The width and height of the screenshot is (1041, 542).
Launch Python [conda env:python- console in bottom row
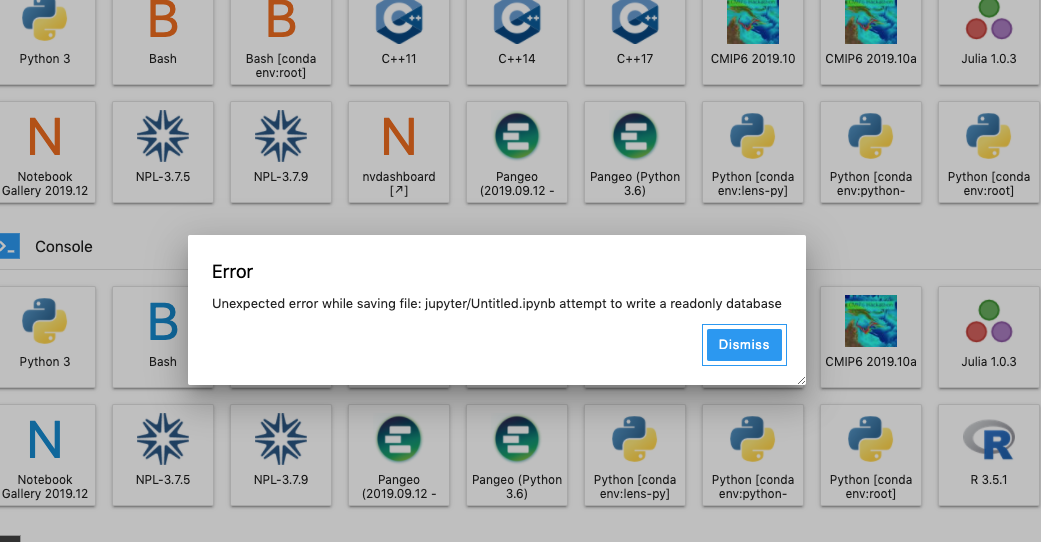pos(753,456)
